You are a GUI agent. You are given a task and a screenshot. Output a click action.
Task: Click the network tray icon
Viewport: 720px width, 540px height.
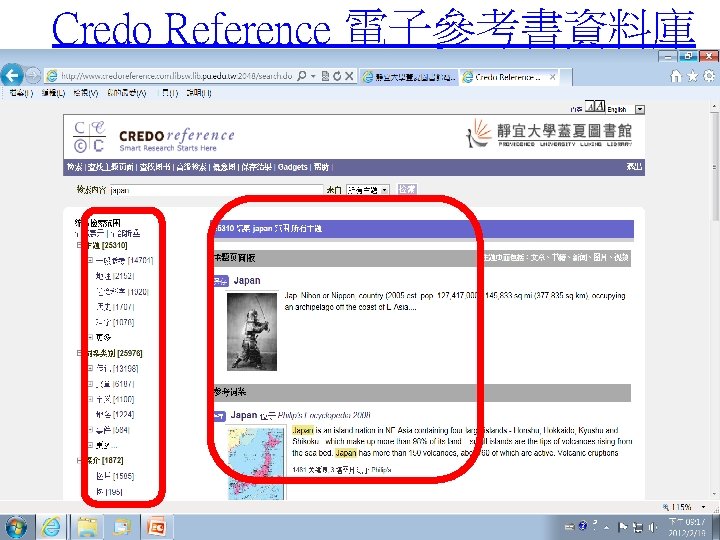(638, 527)
